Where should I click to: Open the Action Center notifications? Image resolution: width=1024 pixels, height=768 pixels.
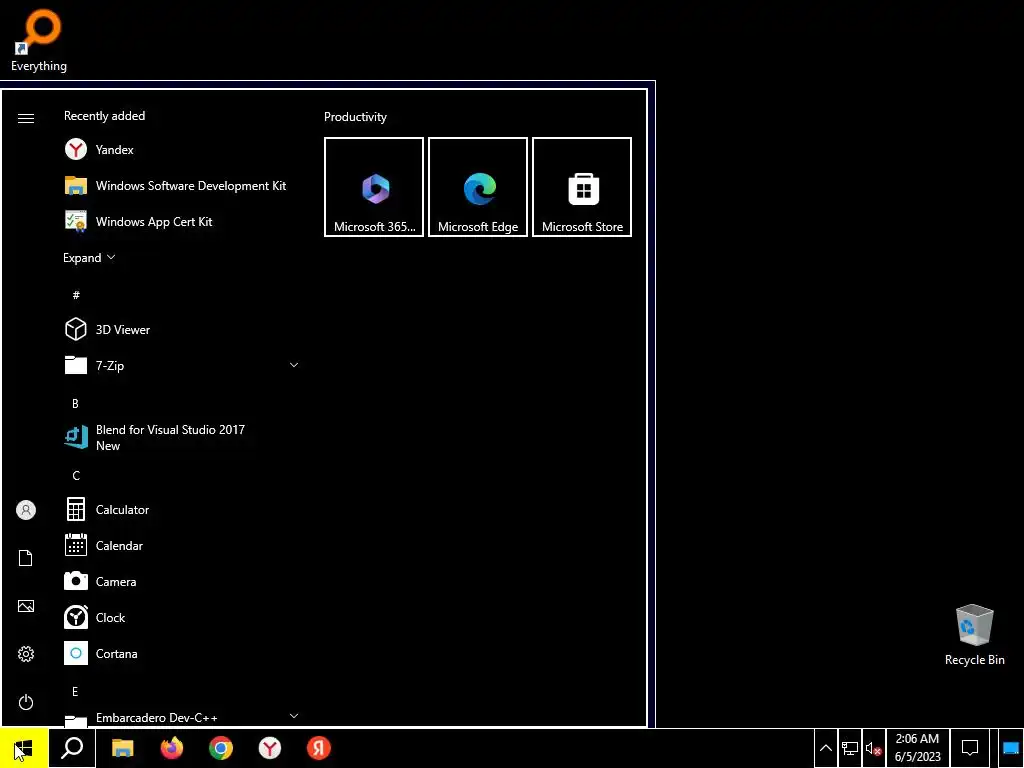point(970,748)
